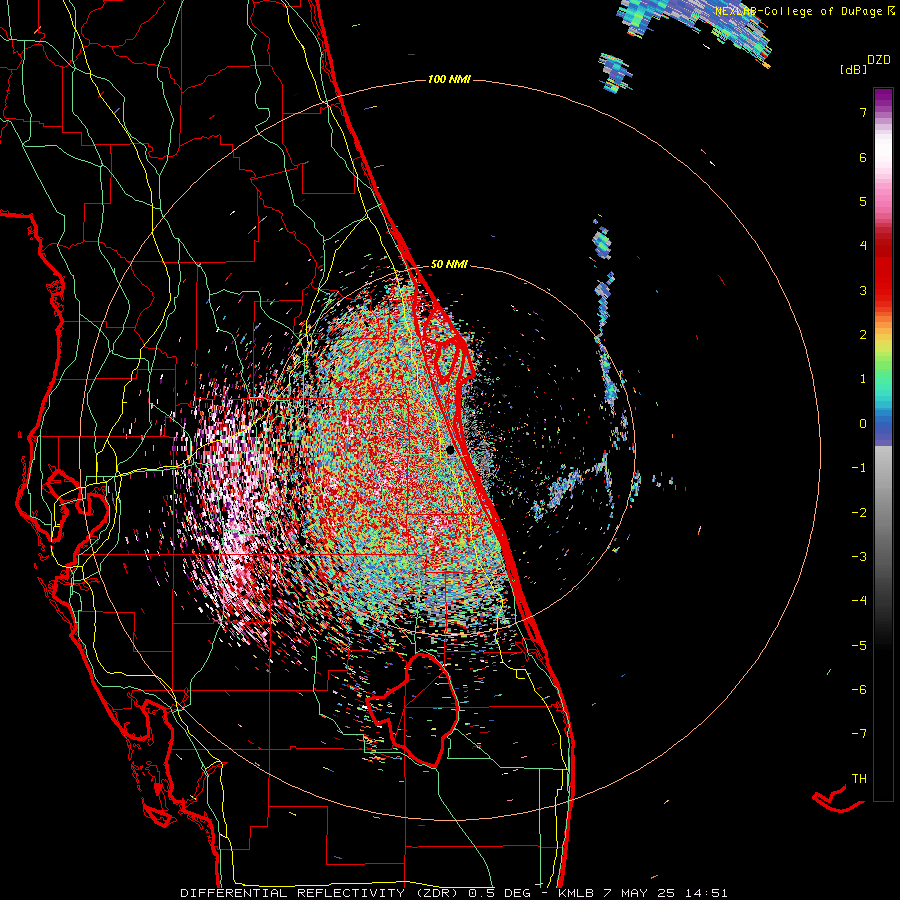Click the 100 NMI range ring label
The height and width of the screenshot is (900, 900).
pos(449,79)
